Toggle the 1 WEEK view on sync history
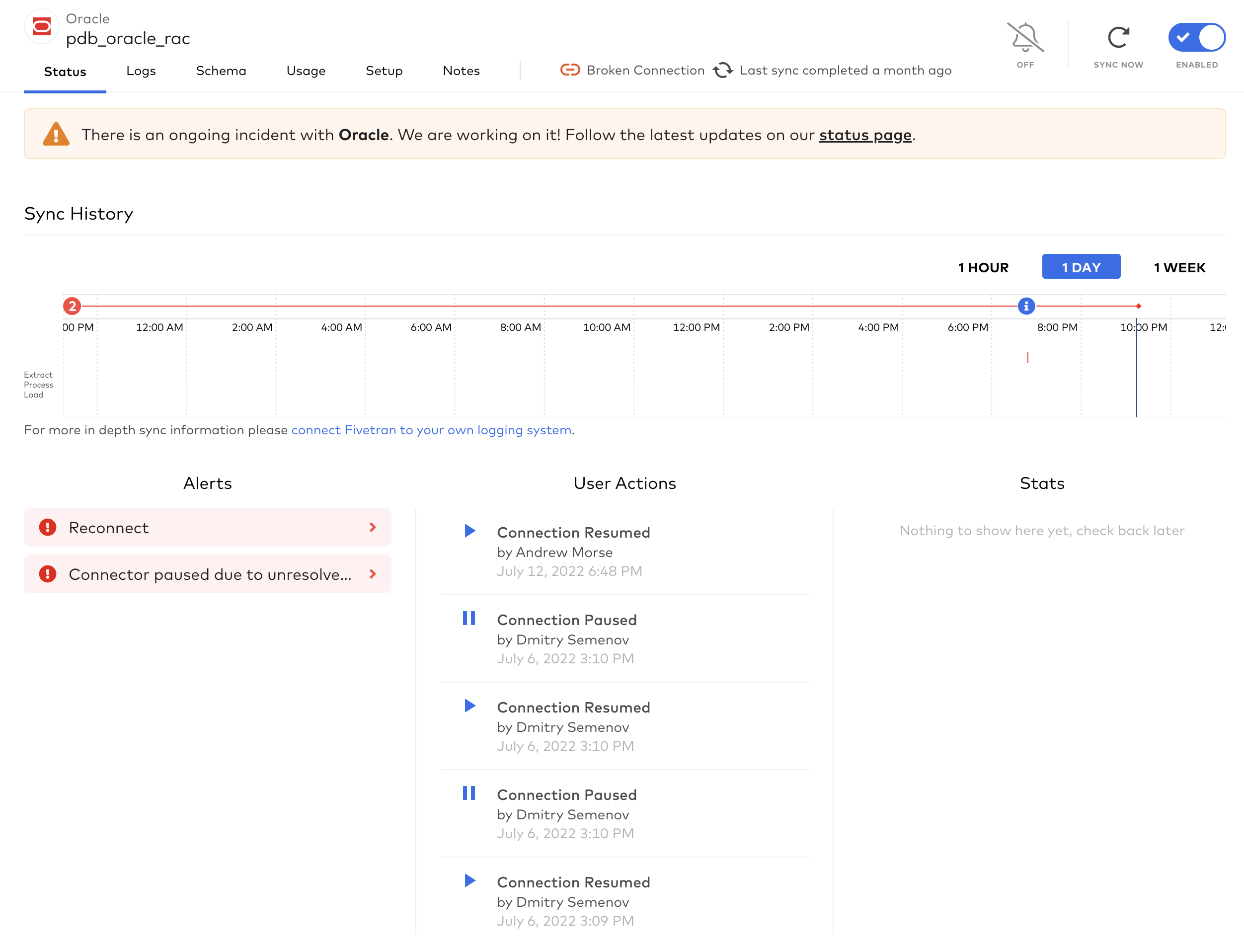 [x=1179, y=266]
